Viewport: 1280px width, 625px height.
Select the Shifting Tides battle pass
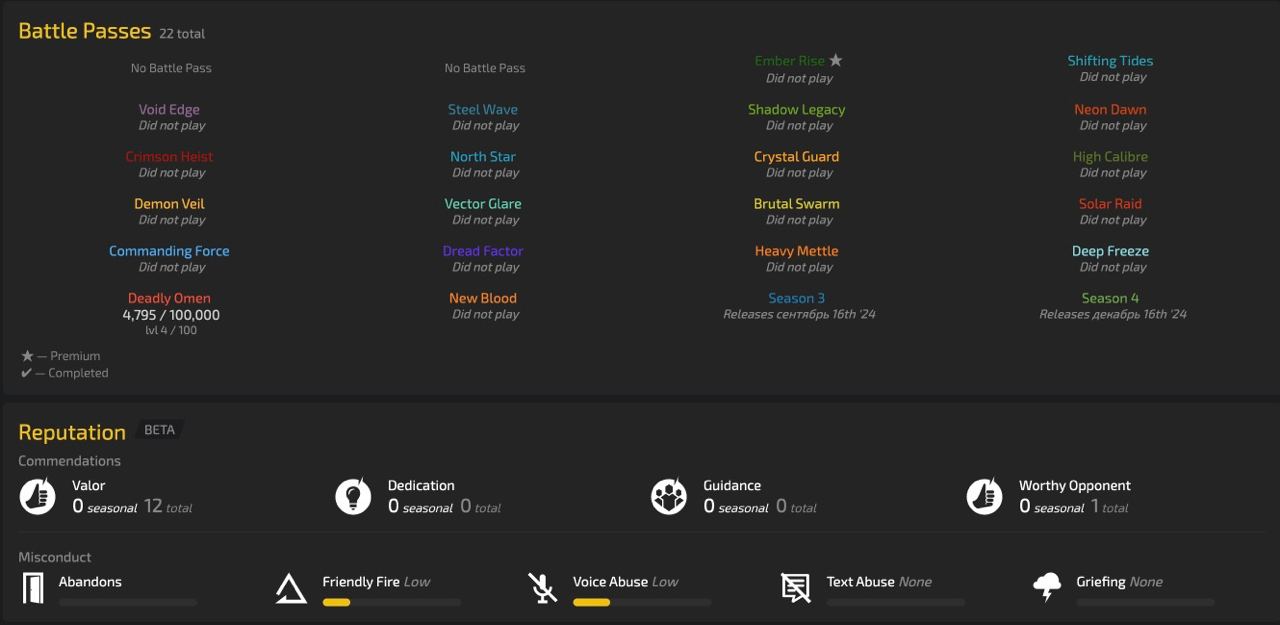tap(1110, 60)
